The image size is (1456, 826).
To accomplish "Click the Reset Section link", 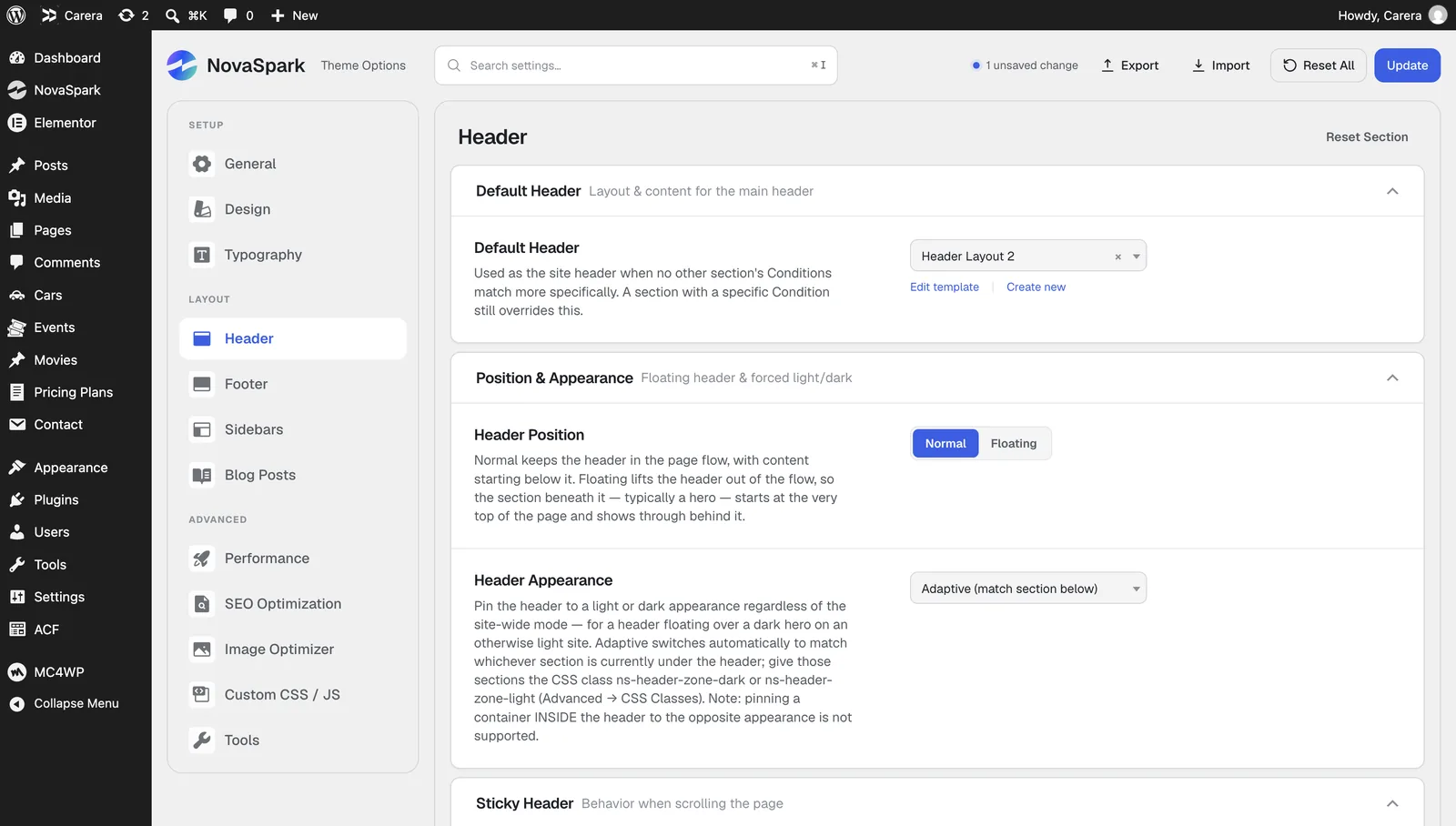I will [1367, 137].
